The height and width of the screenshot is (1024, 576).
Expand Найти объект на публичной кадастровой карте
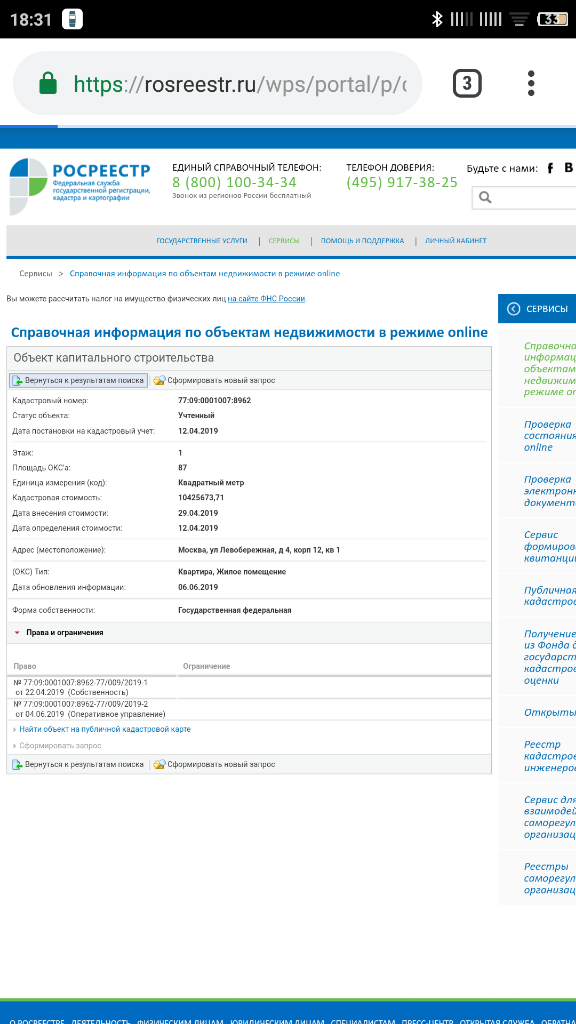tap(103, 729)
